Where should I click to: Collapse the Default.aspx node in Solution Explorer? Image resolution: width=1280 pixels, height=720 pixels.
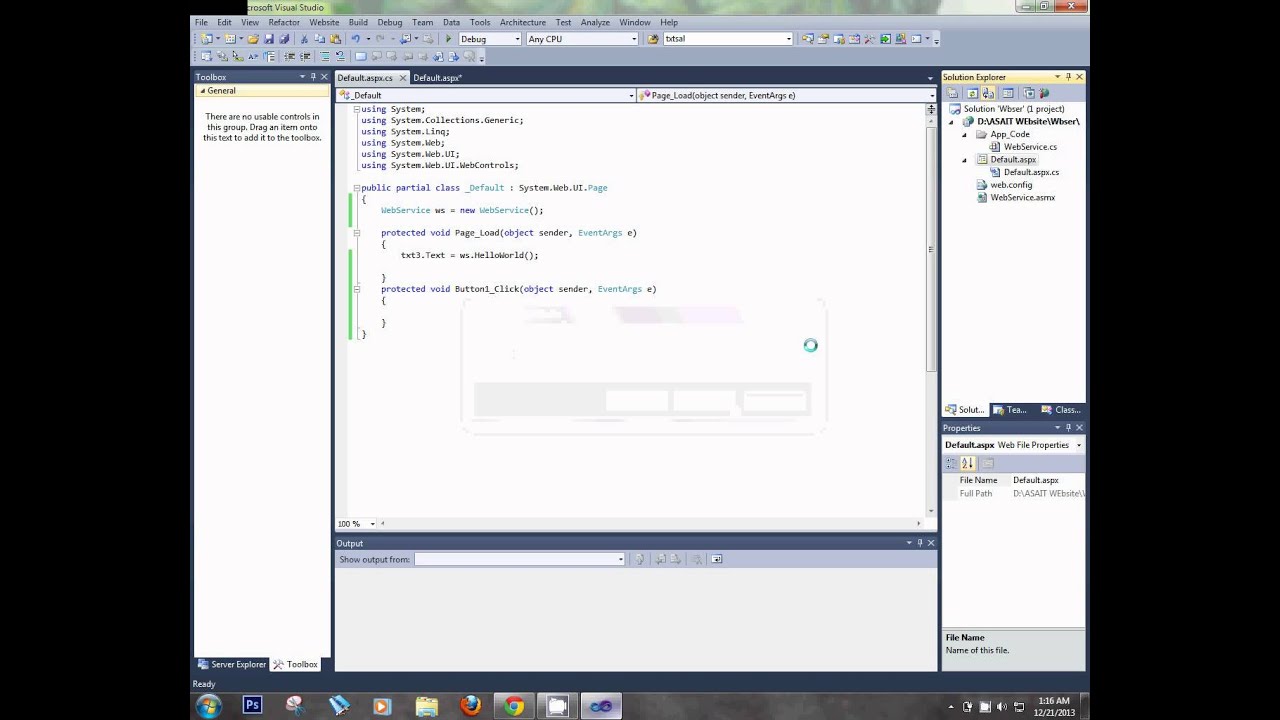[x=964, y=160]
